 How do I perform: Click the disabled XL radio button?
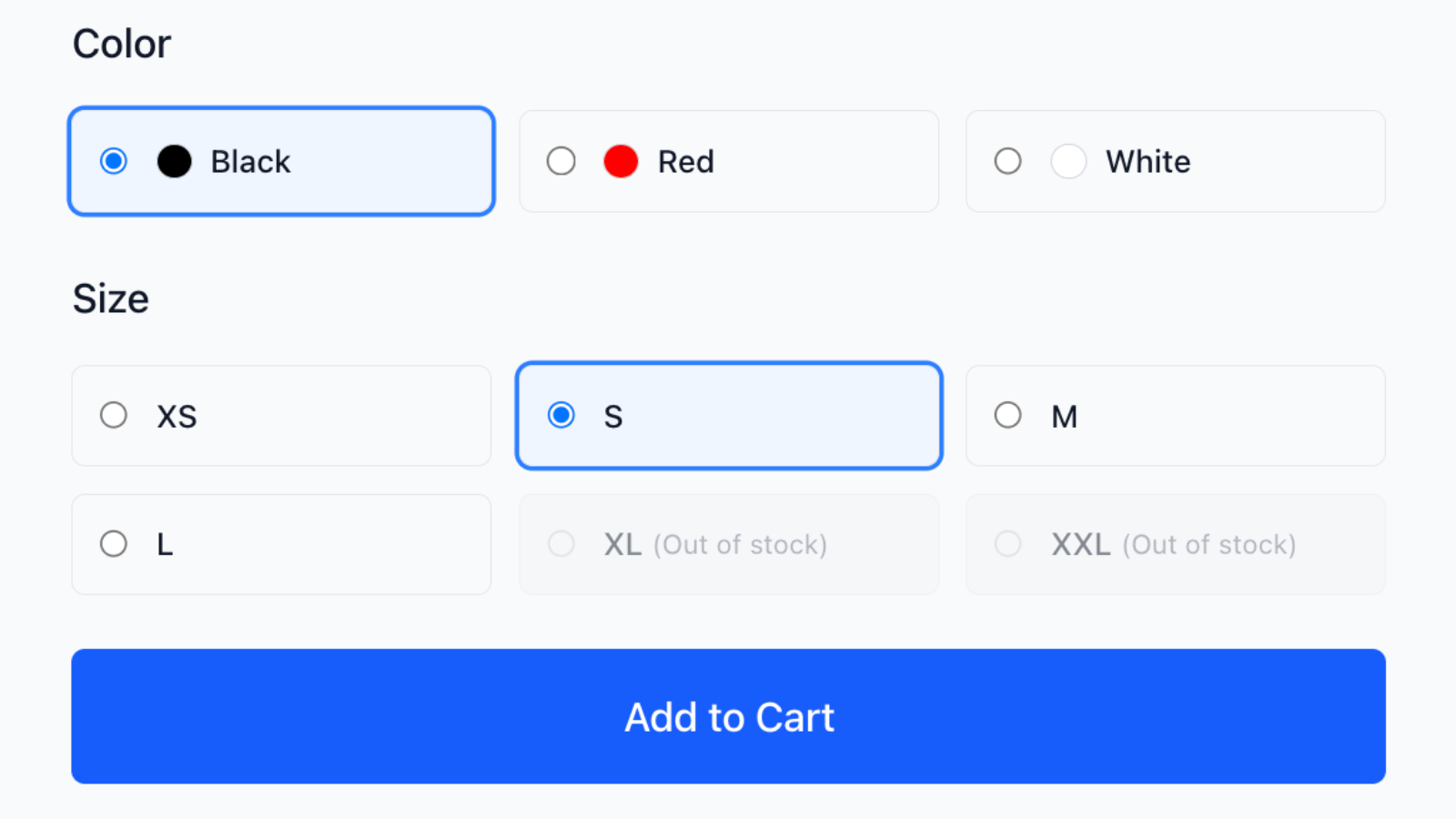(x=561, y=544)
